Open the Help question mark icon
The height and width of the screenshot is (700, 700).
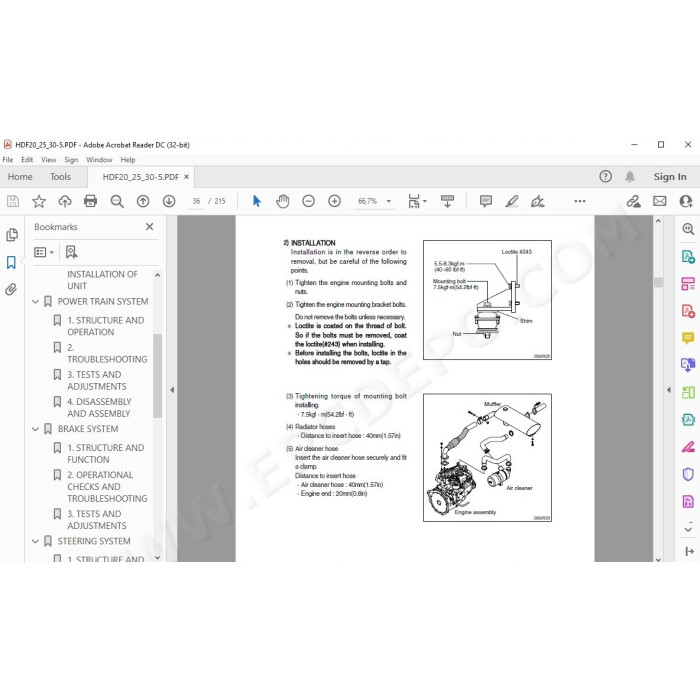pos(605,177)
